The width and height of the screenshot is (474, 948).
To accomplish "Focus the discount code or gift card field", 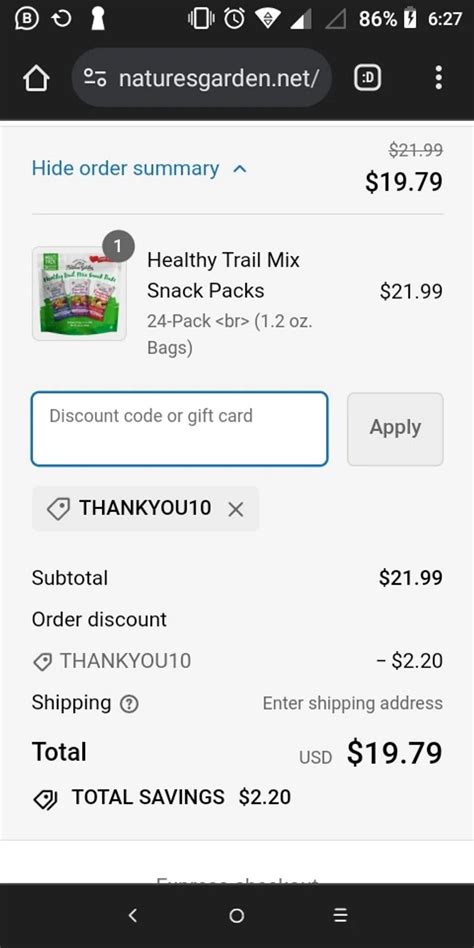I will coord(180,429).
